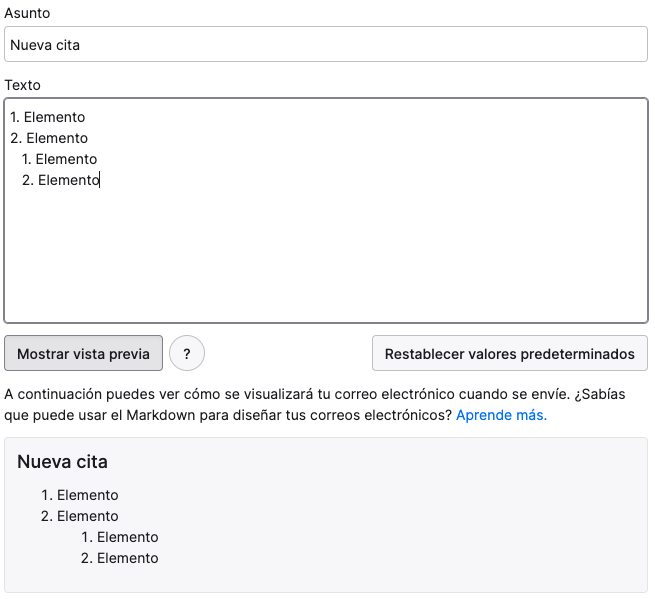
Task: Click nested '1. Elemento' item in preview
Action: tap(119, 537)
